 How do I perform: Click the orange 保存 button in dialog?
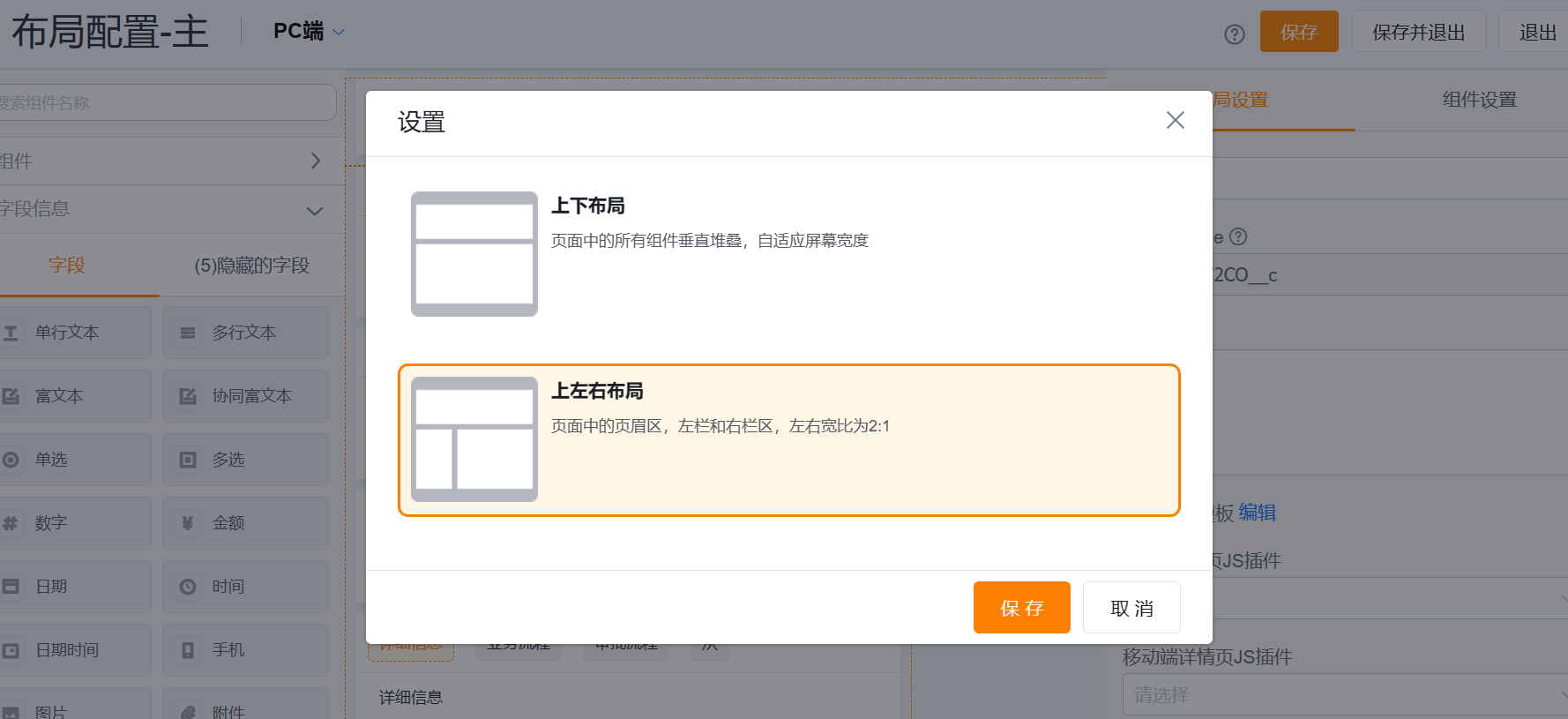coord(1021,608)
